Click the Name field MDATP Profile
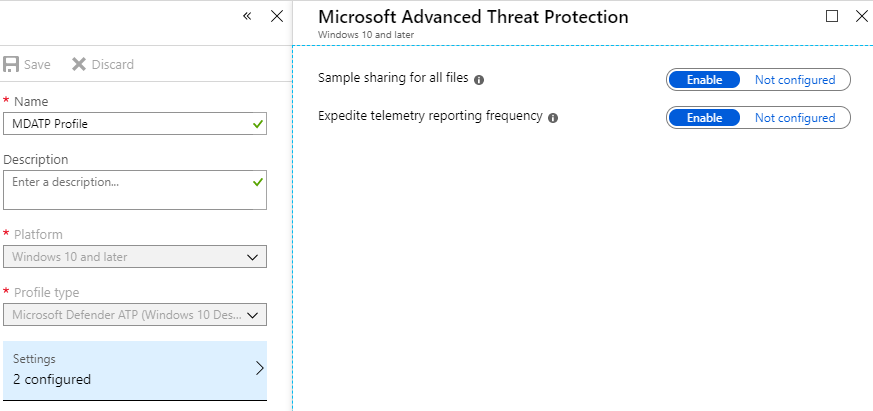 coord(125,124)
